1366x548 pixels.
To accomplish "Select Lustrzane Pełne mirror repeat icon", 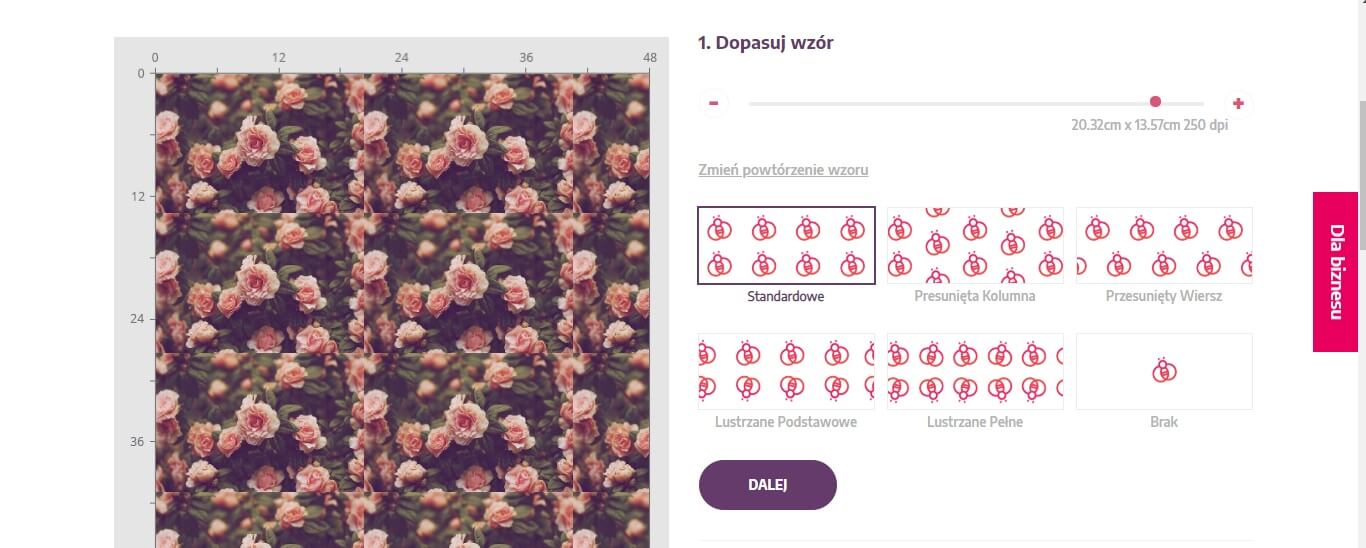I will 975,371.
